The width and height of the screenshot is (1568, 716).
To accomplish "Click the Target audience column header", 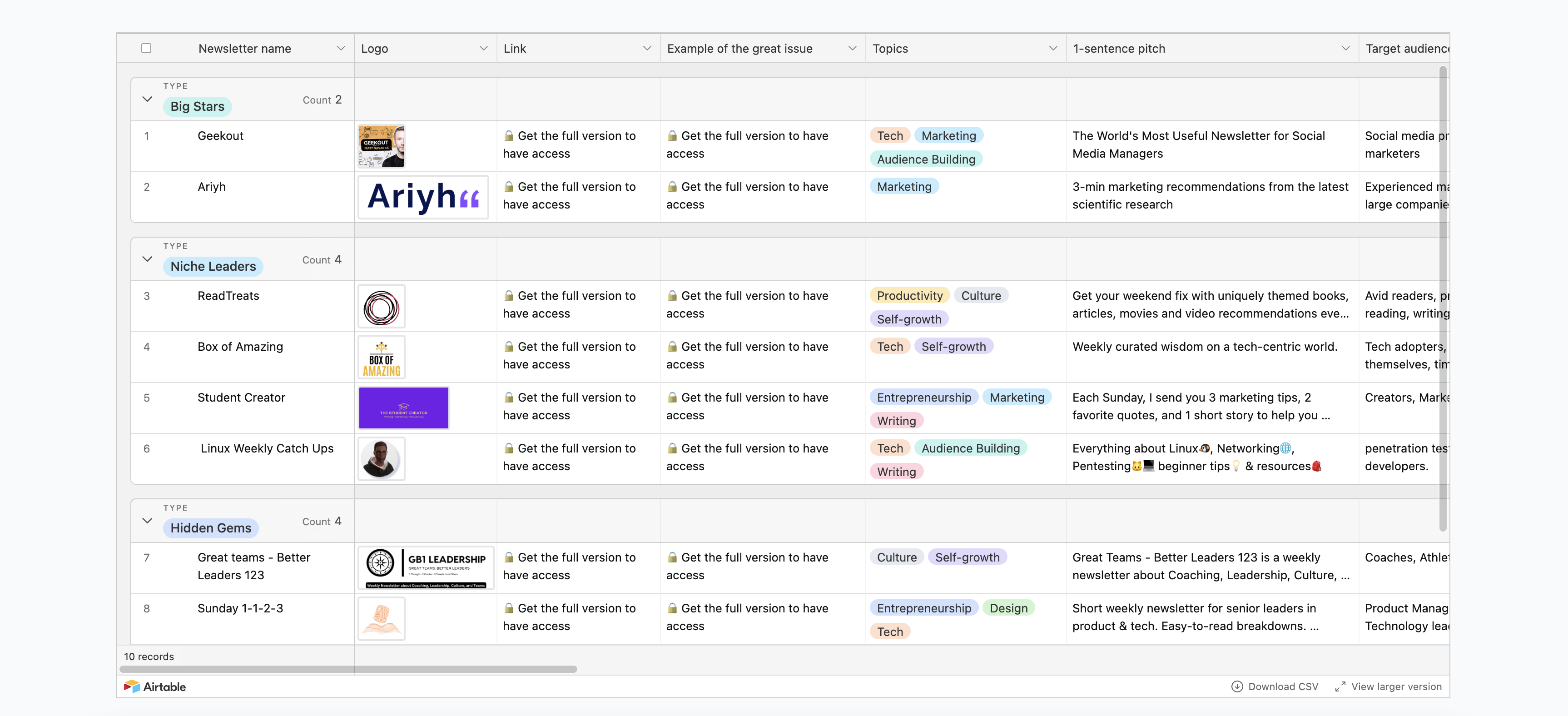I will click(1404, 48).
